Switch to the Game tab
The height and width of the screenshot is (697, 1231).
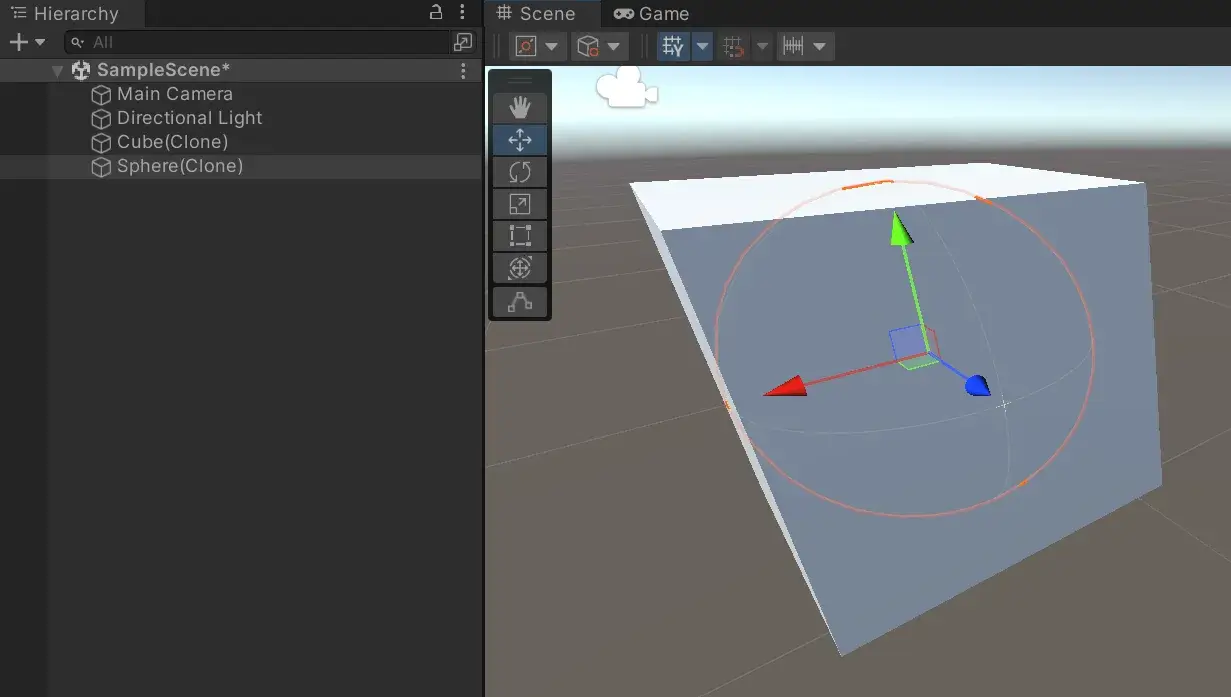652,14
